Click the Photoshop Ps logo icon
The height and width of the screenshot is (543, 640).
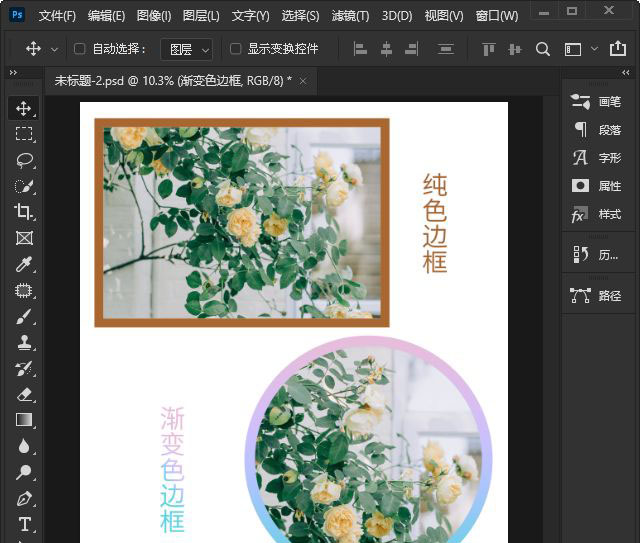click(x=17, y=15)
